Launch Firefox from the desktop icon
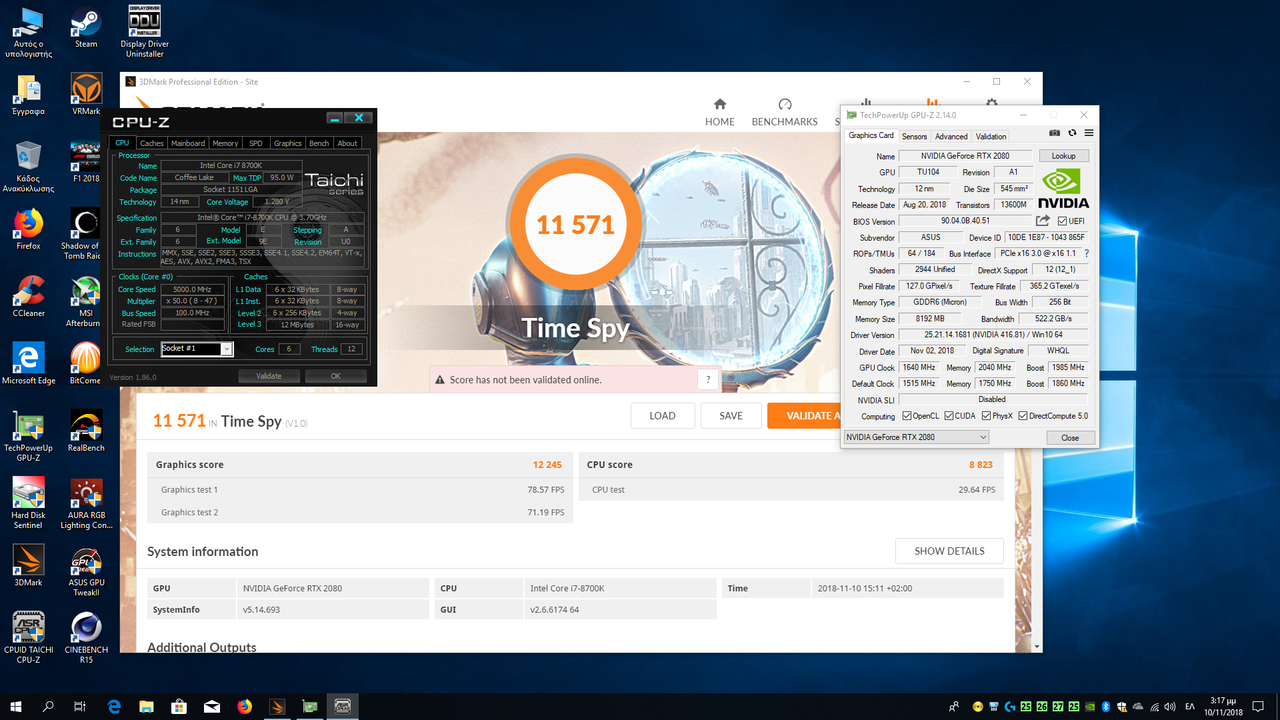This screenshot has width=1280, height=720. [x=28, y=228]
